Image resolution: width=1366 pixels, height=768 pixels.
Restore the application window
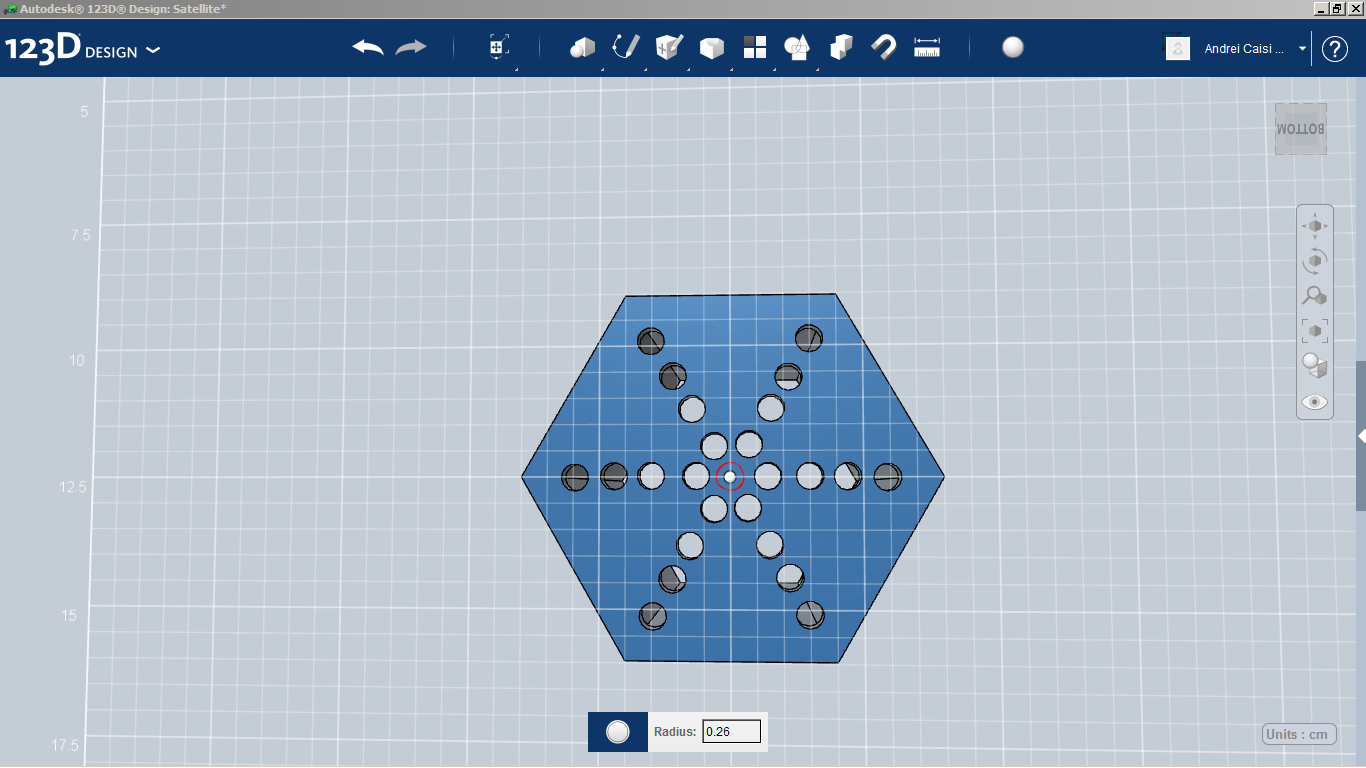click(x=1337, y=8)
